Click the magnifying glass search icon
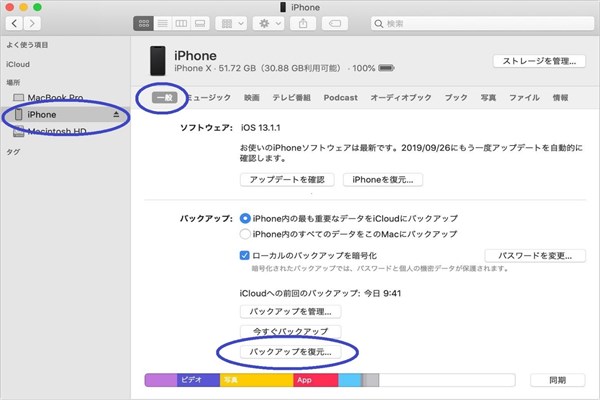 [378, 24]
